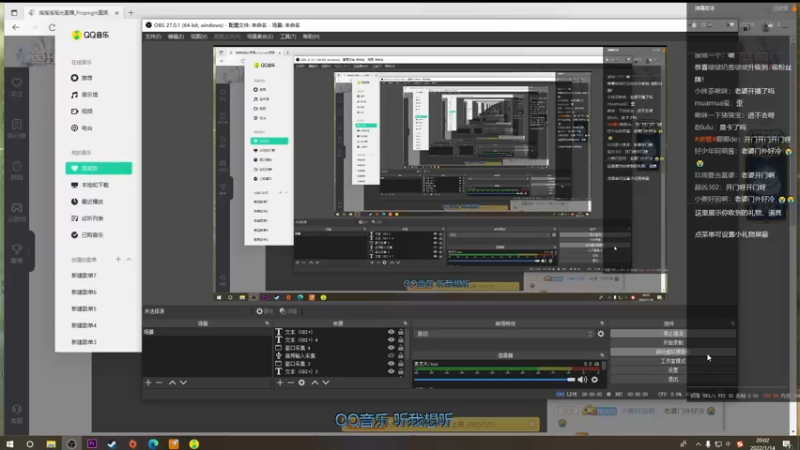Viewport: 800px width, 450px height.
Task: Remove selected scene with minus button
Action: point(159,382)
